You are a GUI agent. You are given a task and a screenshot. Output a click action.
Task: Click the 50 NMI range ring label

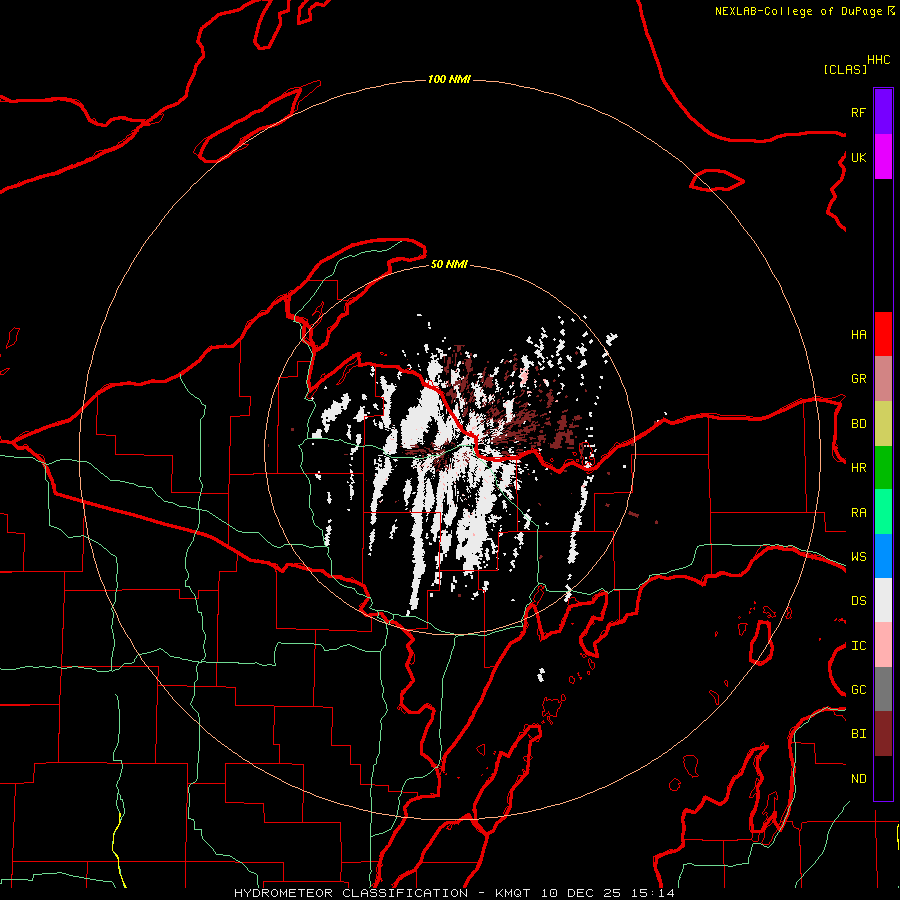point(449,264)
